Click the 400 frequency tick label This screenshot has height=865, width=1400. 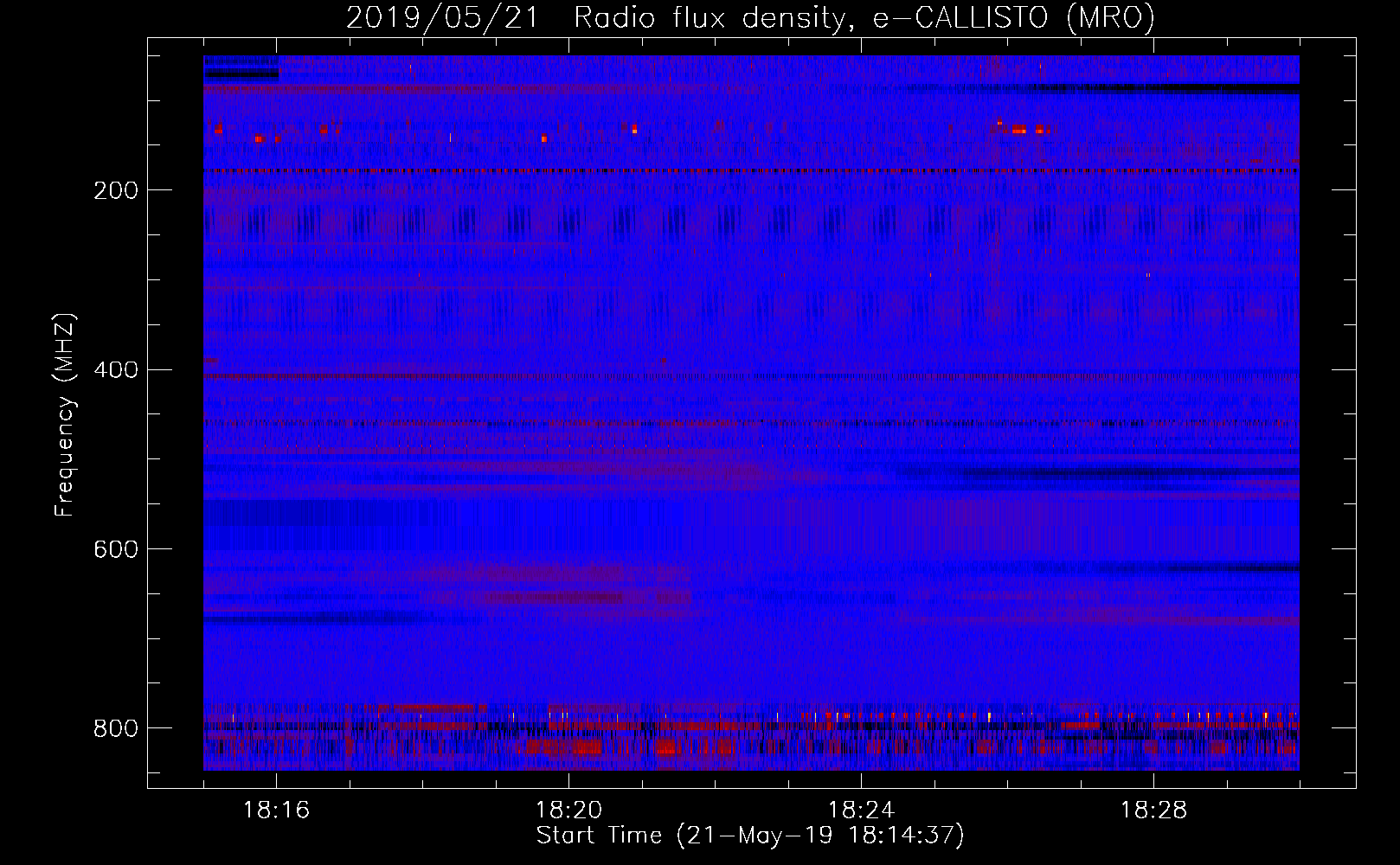(x=115, y=370)
